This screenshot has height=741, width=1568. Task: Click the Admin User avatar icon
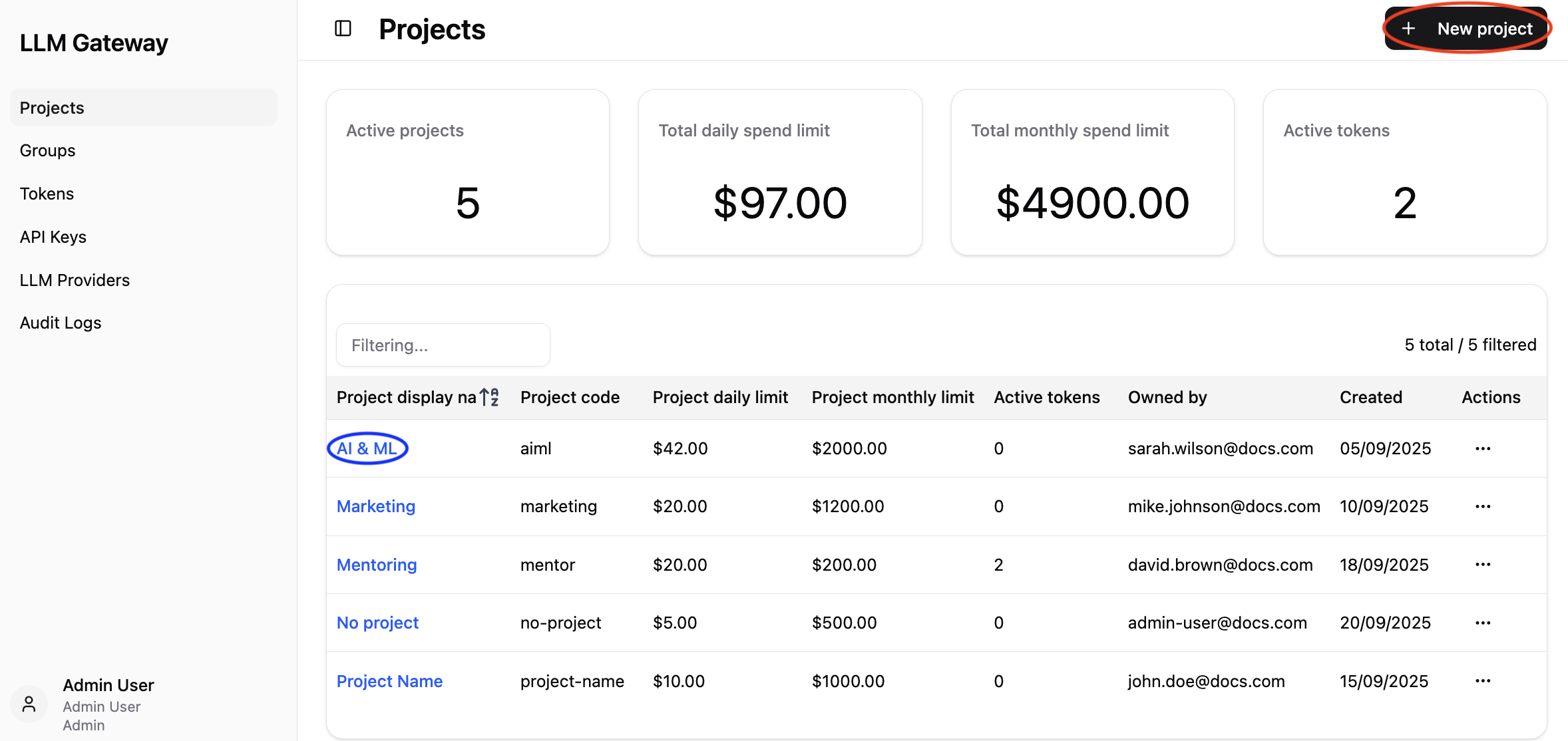[x=29, y=704]
